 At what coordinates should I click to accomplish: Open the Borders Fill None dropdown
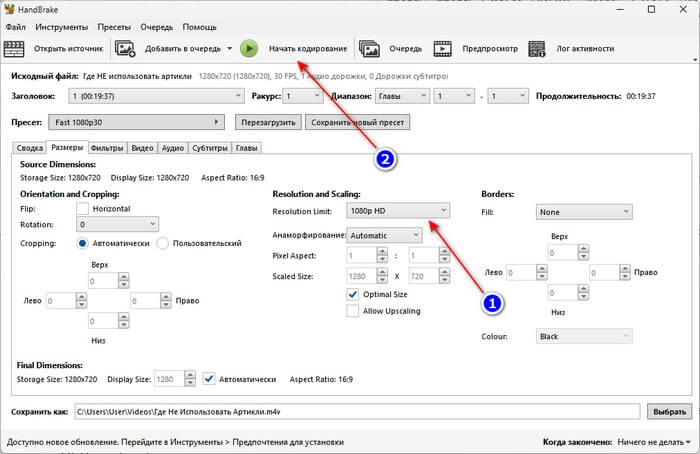(x=584, y=212)
